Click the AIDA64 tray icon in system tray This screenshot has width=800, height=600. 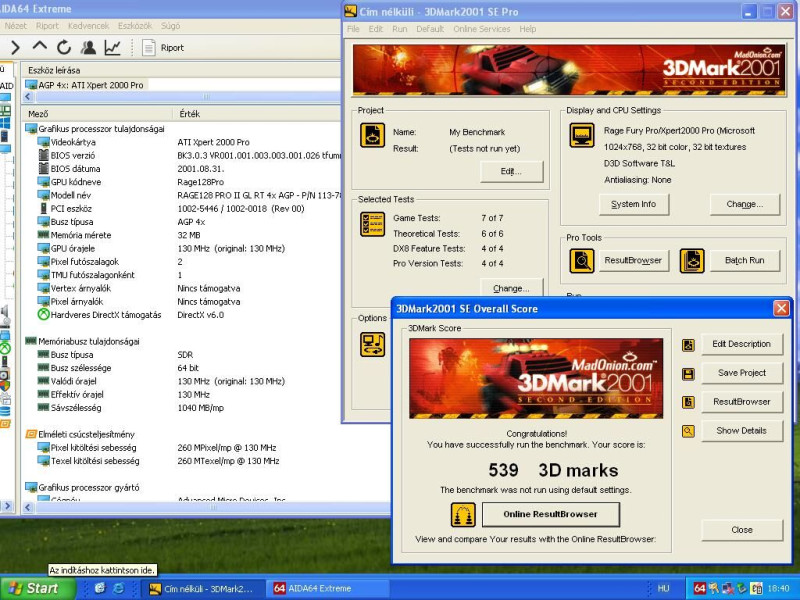click(699, 588)
